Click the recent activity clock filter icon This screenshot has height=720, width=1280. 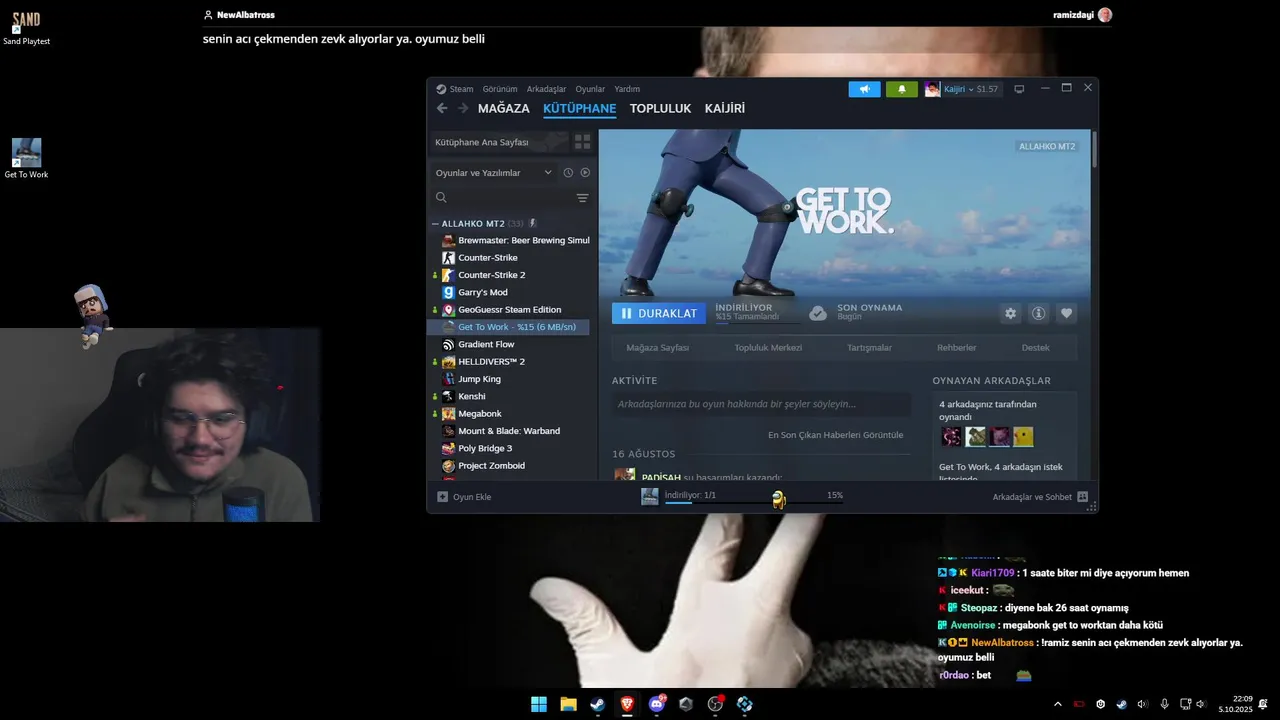click(568, 173)
